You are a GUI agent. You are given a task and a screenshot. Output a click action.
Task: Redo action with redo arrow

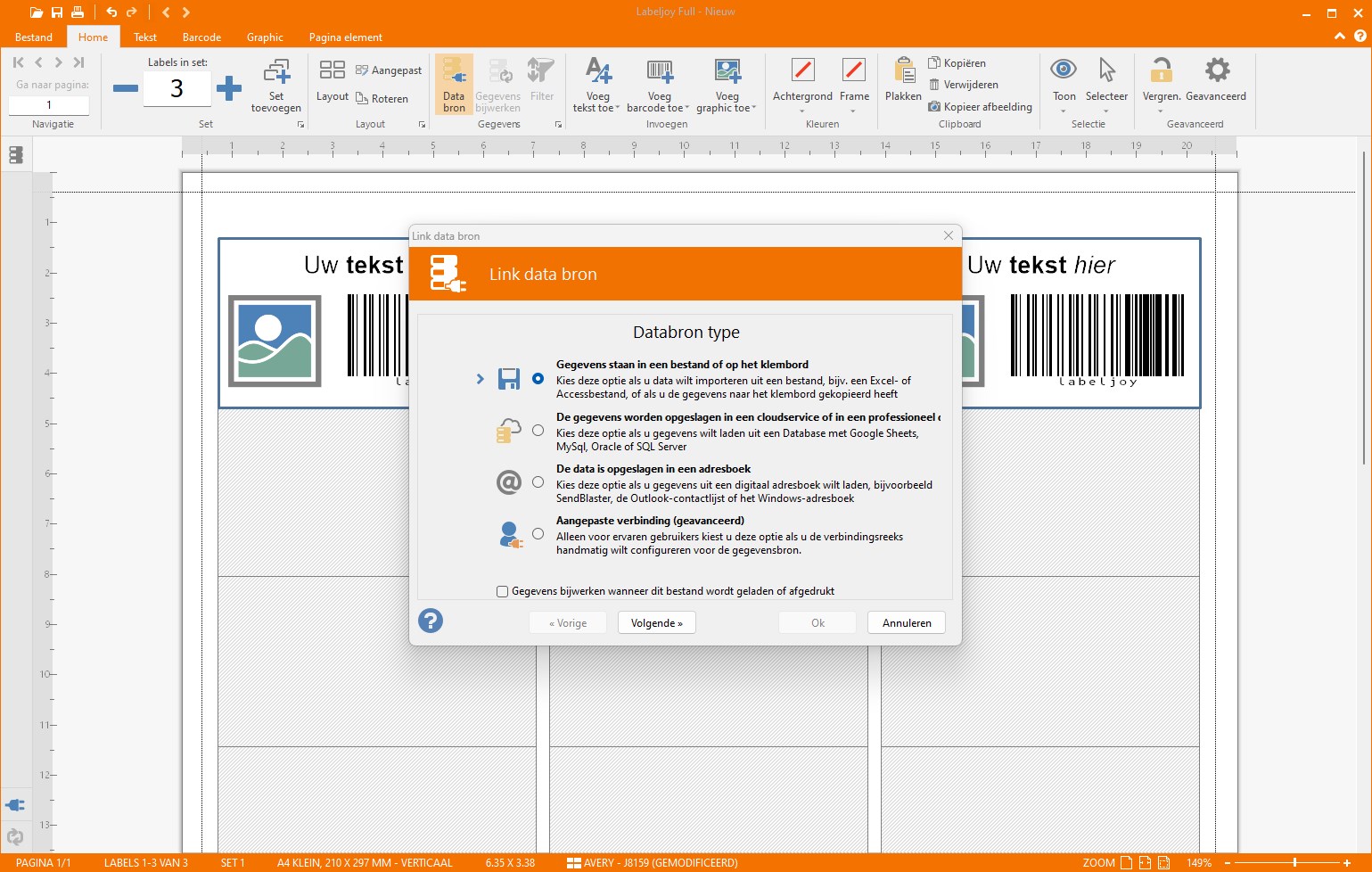click(132, 12)
